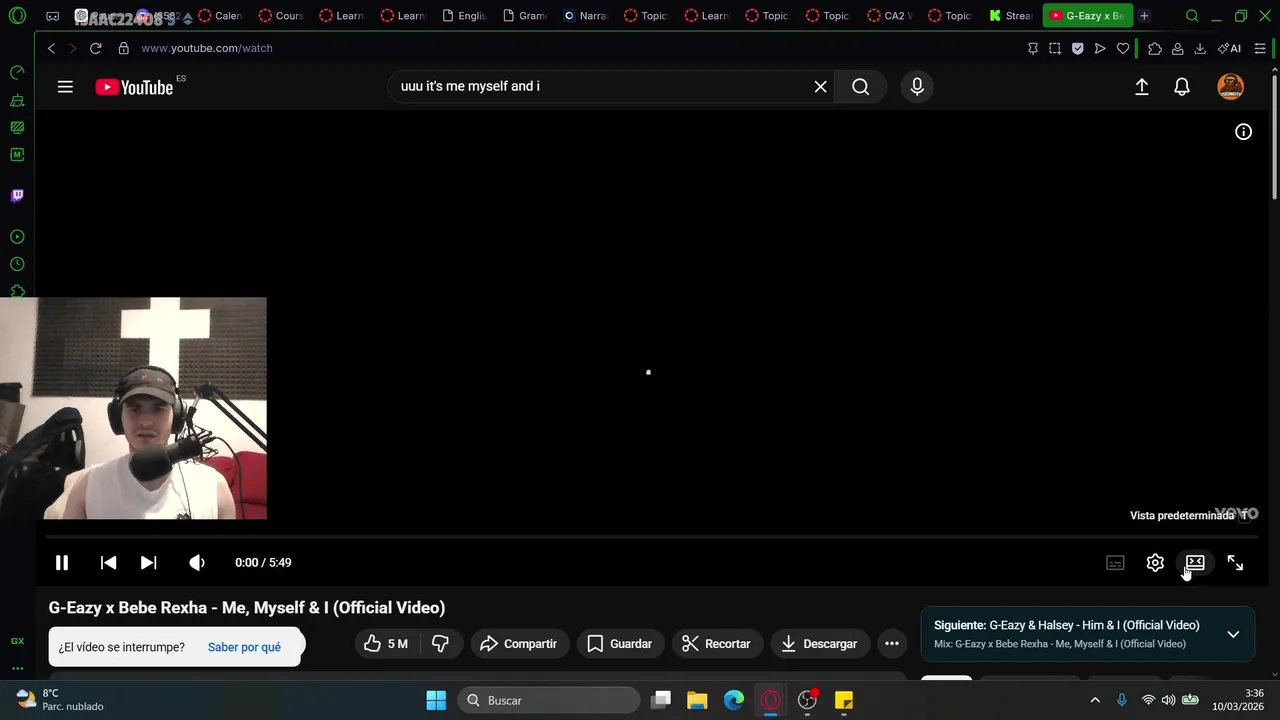1280x720 pixels.
Task: Mute the video volume
Action: point(197,563)
